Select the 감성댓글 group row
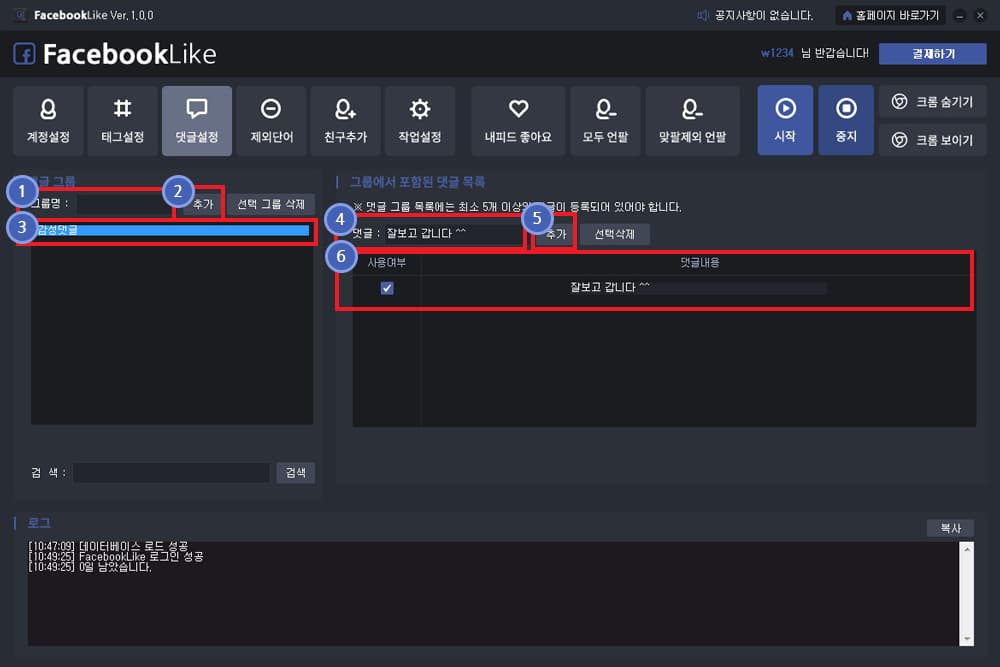 pos(172,230)
